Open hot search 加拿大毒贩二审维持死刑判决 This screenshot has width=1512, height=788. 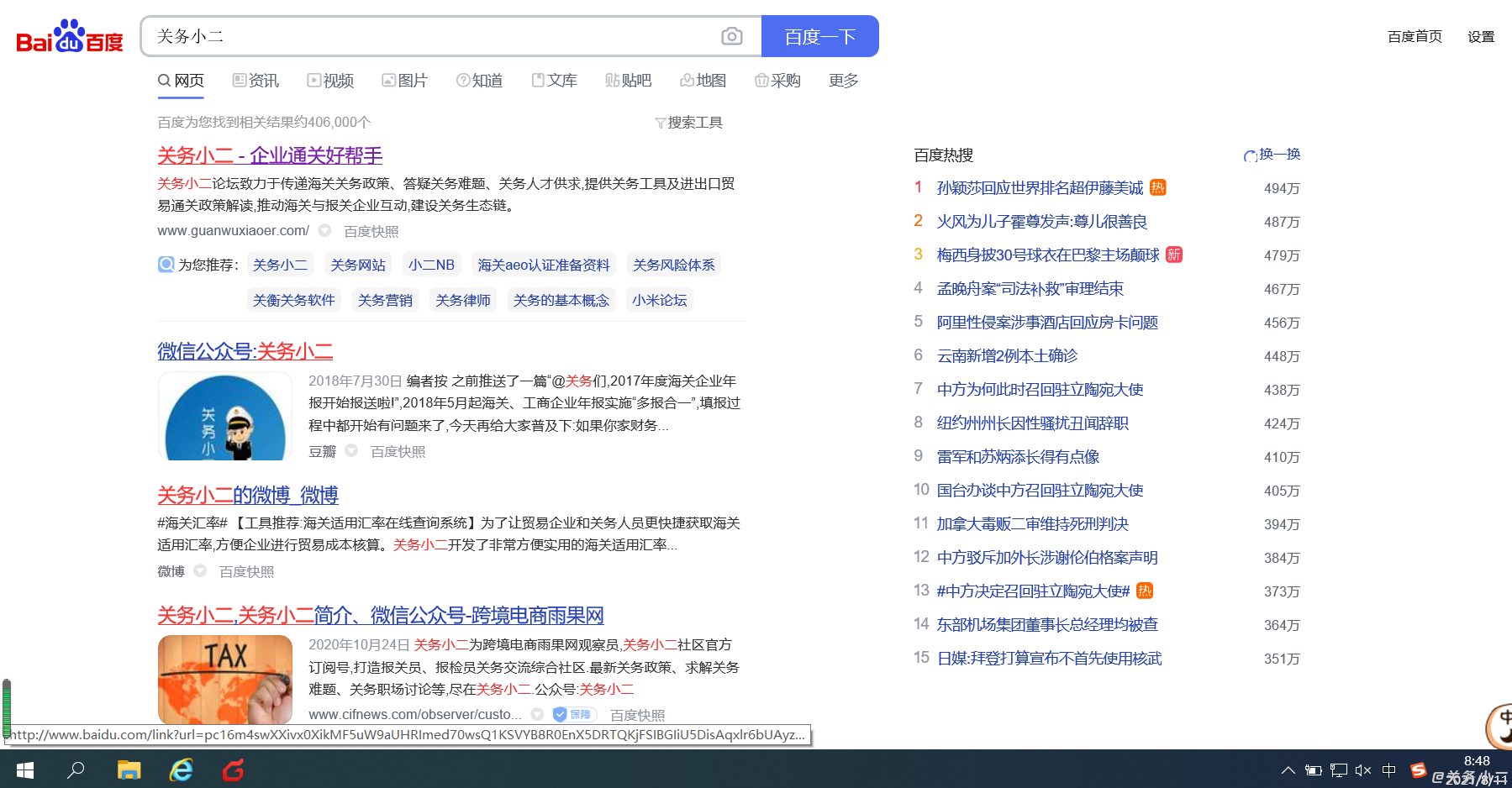coord(1033,524)
